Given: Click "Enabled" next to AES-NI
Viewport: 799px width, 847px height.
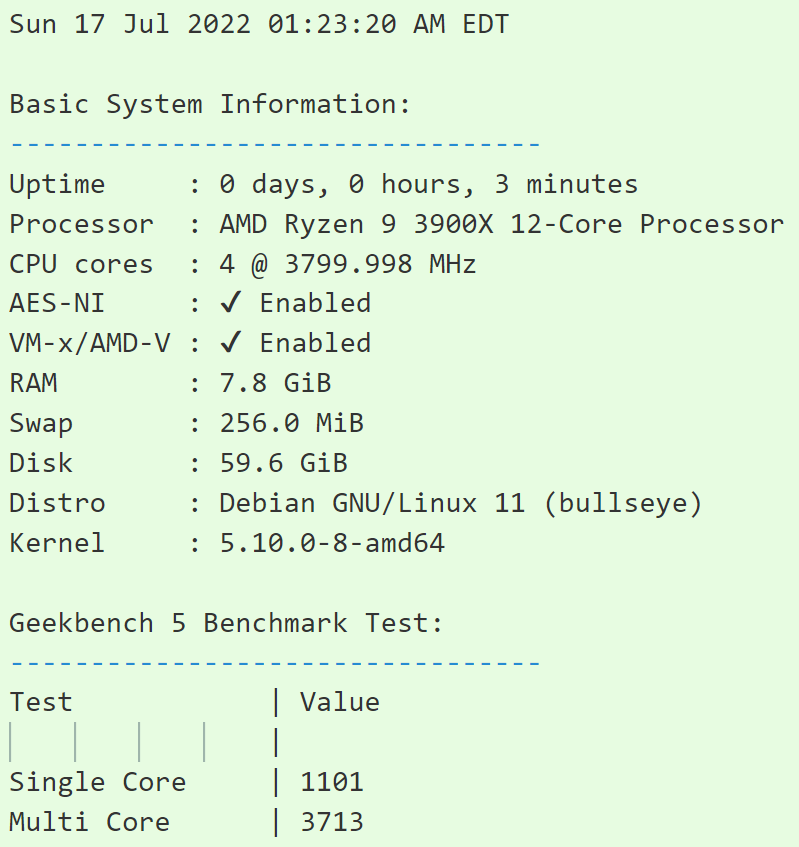Looking at the screenshot, I should pos(315,304).
